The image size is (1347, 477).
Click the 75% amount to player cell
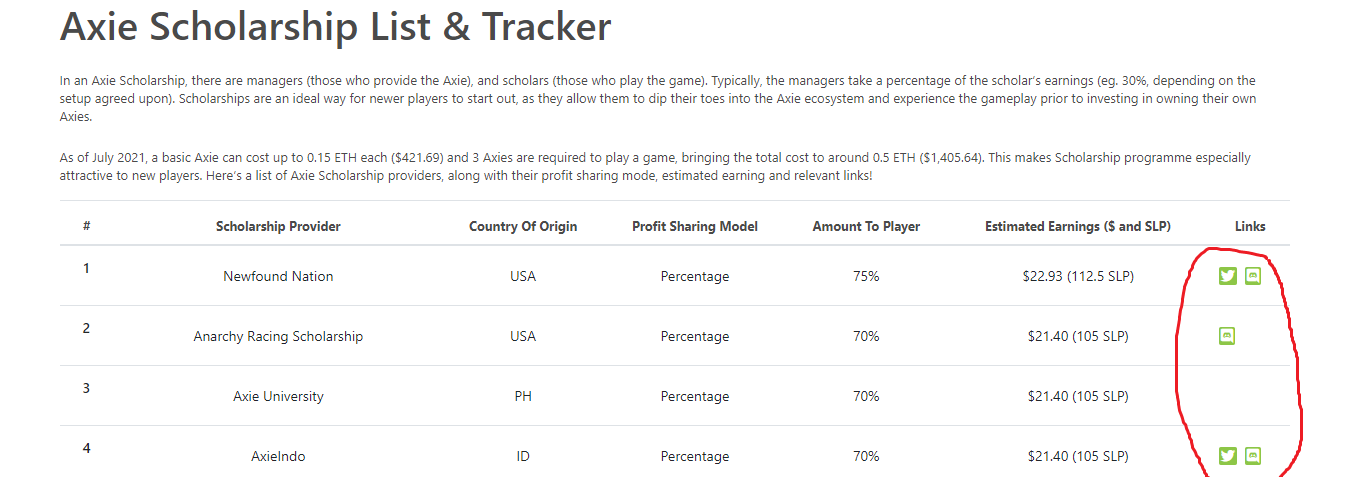866,276
